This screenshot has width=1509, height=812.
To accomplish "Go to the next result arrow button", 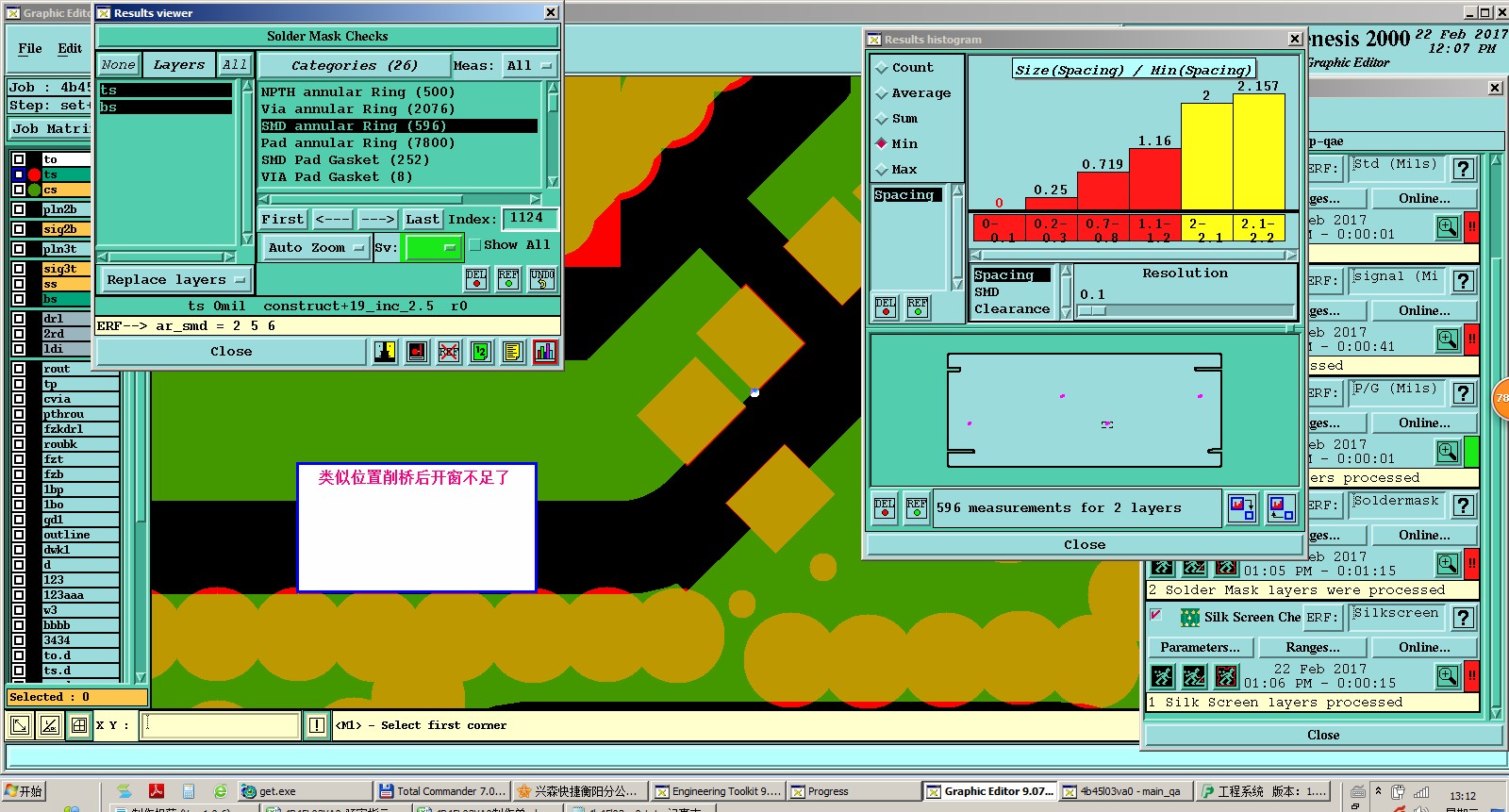I will 378,219.
